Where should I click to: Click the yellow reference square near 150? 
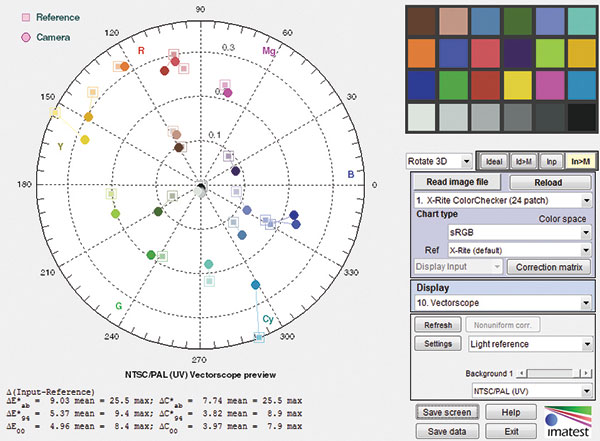(x=55, y=113)
